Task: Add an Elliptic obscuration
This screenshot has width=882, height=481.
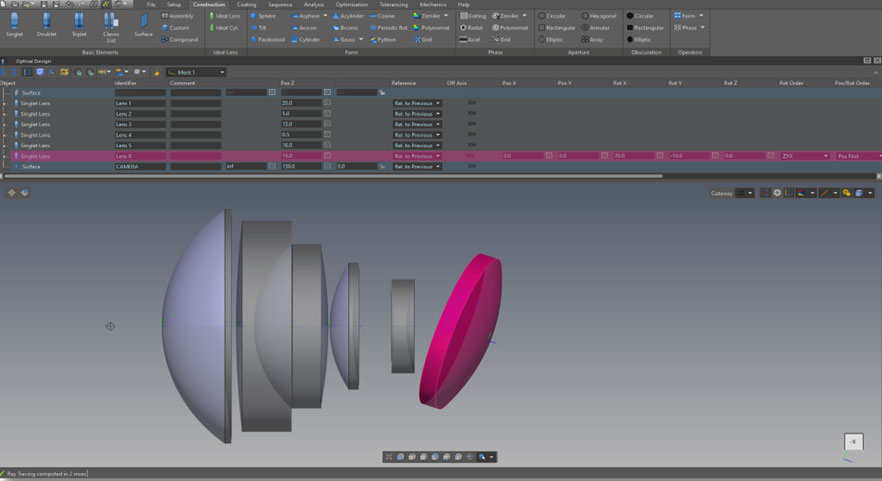Action: click(638, 39)
